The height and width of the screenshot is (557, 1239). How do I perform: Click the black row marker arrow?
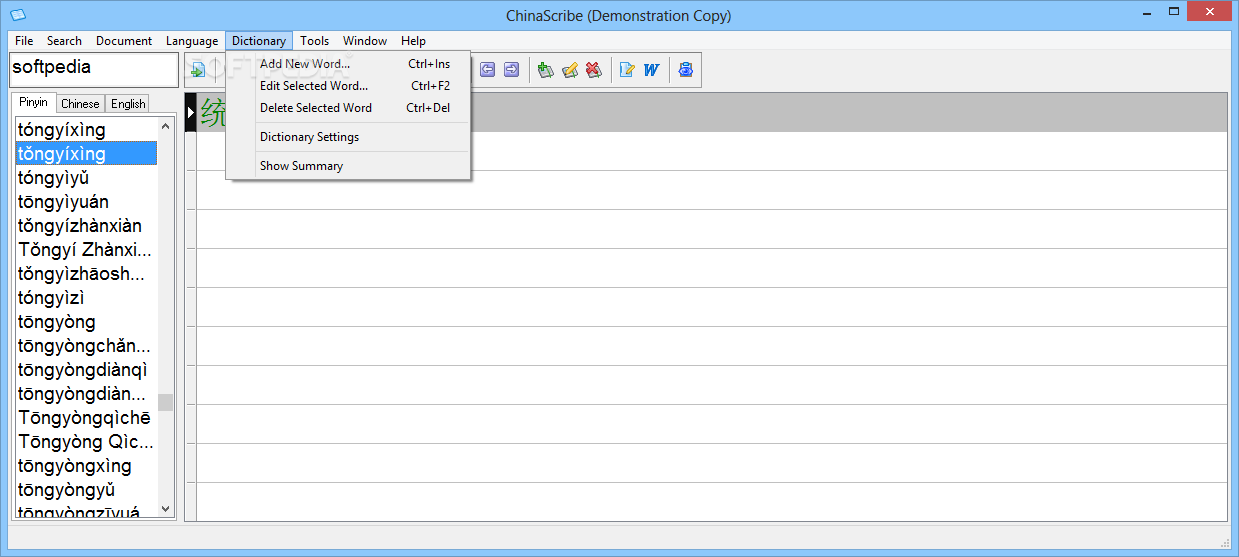pos(190,112)
